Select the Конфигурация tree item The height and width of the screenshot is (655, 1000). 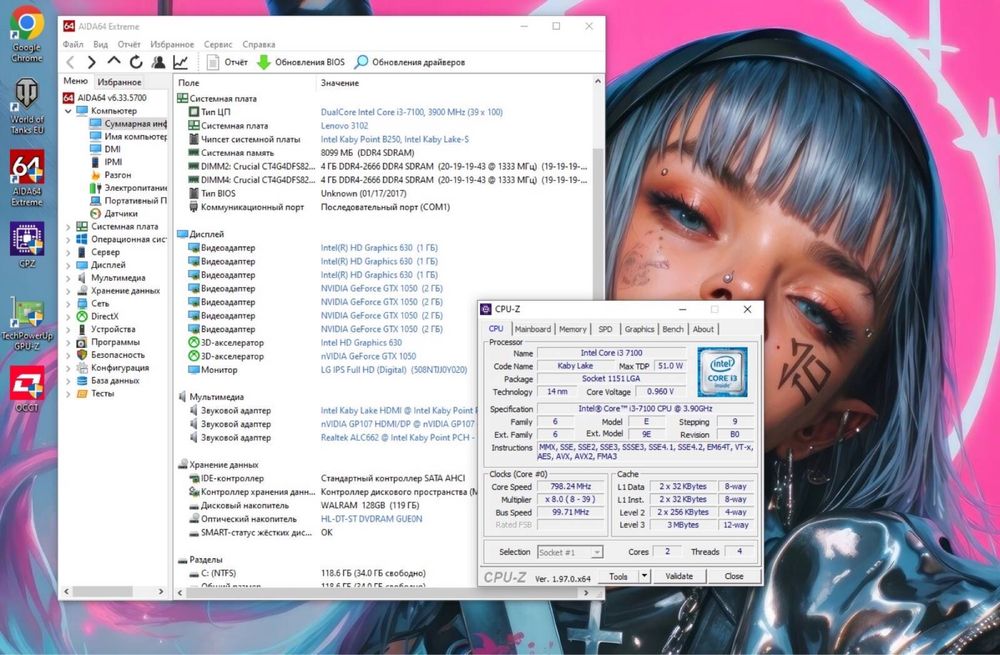[x=112, y=367]
